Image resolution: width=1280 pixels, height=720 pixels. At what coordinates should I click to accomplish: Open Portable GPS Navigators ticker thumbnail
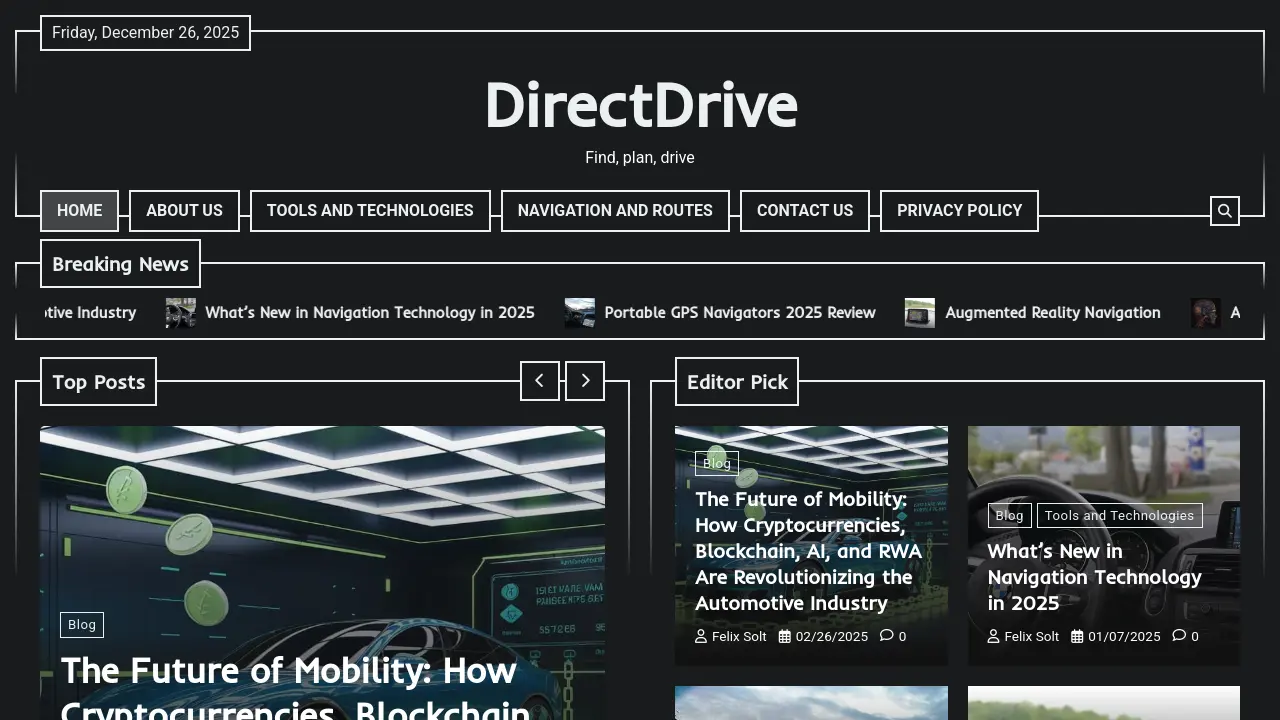(x=580, y=313)
